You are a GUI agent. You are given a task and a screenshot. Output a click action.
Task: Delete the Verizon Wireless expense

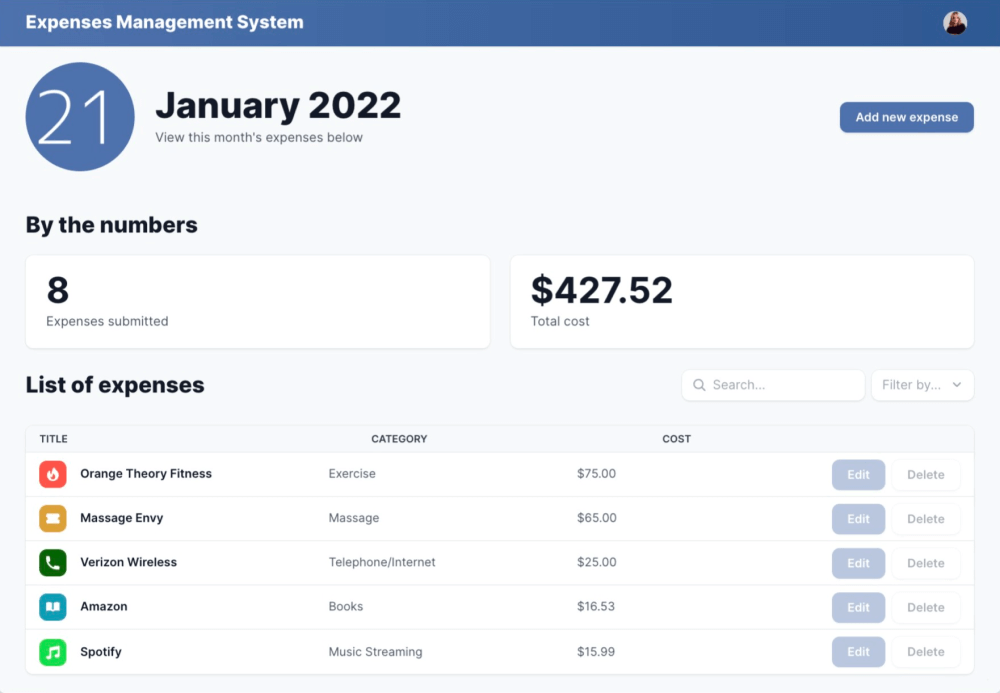pyautogui.click(x=925, y=564)
